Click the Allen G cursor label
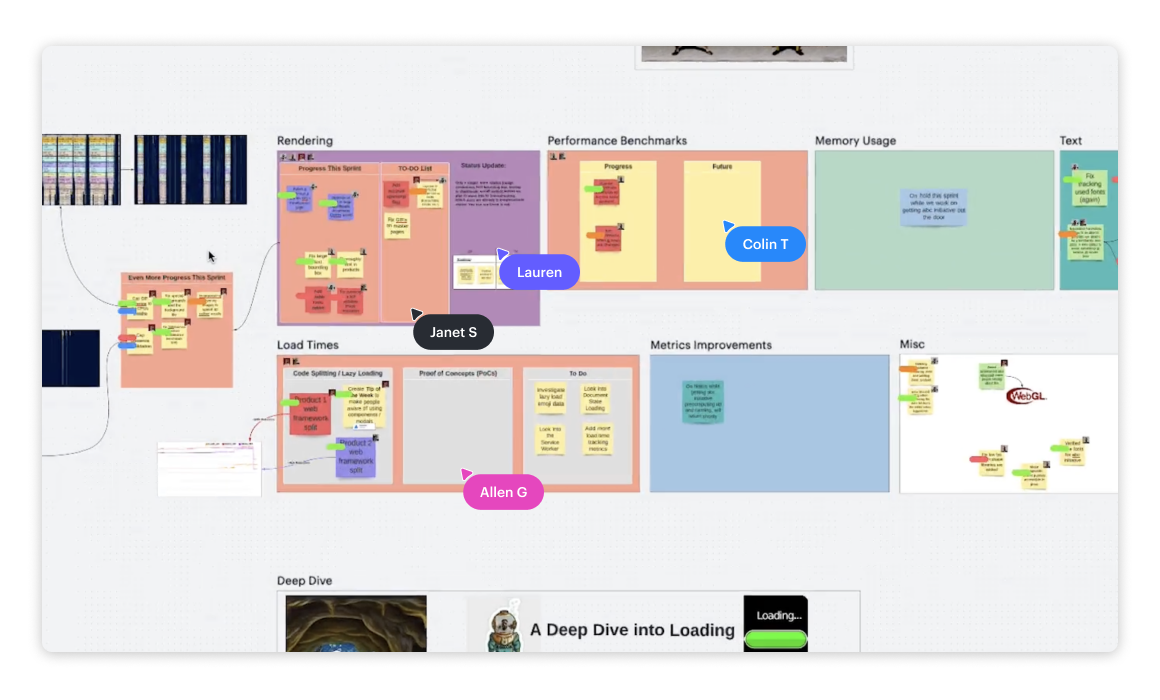The height and width of the screenshot is (700, 1160). coord(503,492)
